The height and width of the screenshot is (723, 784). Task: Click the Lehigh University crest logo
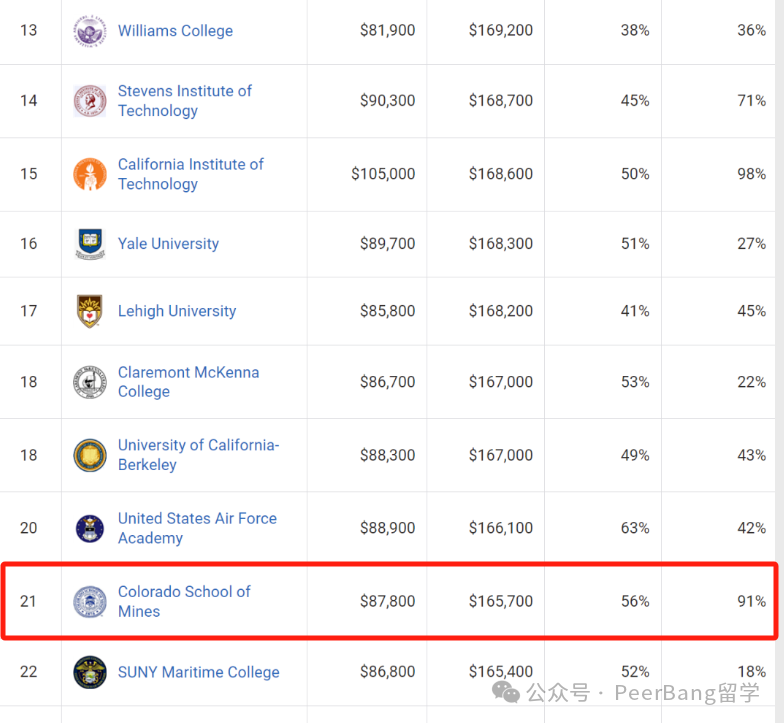point(90,311)
